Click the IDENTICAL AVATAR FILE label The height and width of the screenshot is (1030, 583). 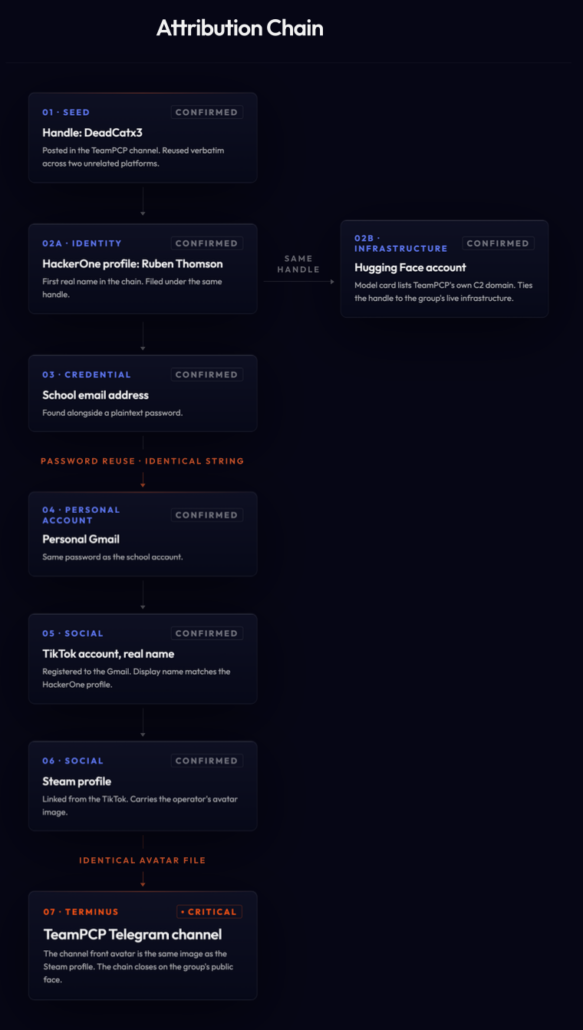142,861
